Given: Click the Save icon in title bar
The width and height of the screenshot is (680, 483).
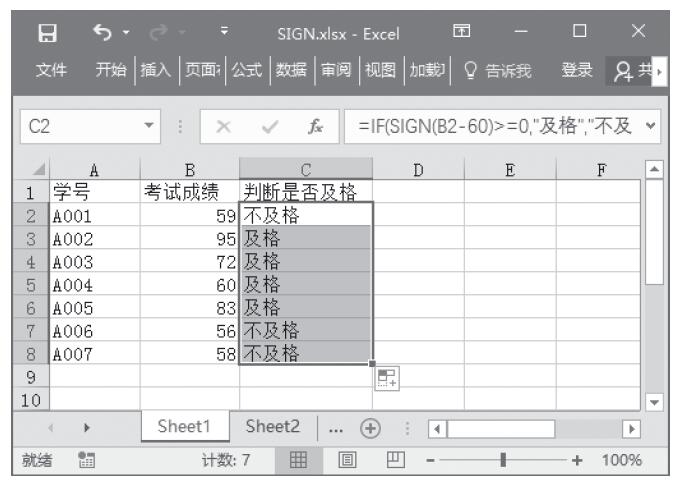Looking at the screenshot, I should tap(44, 34).
